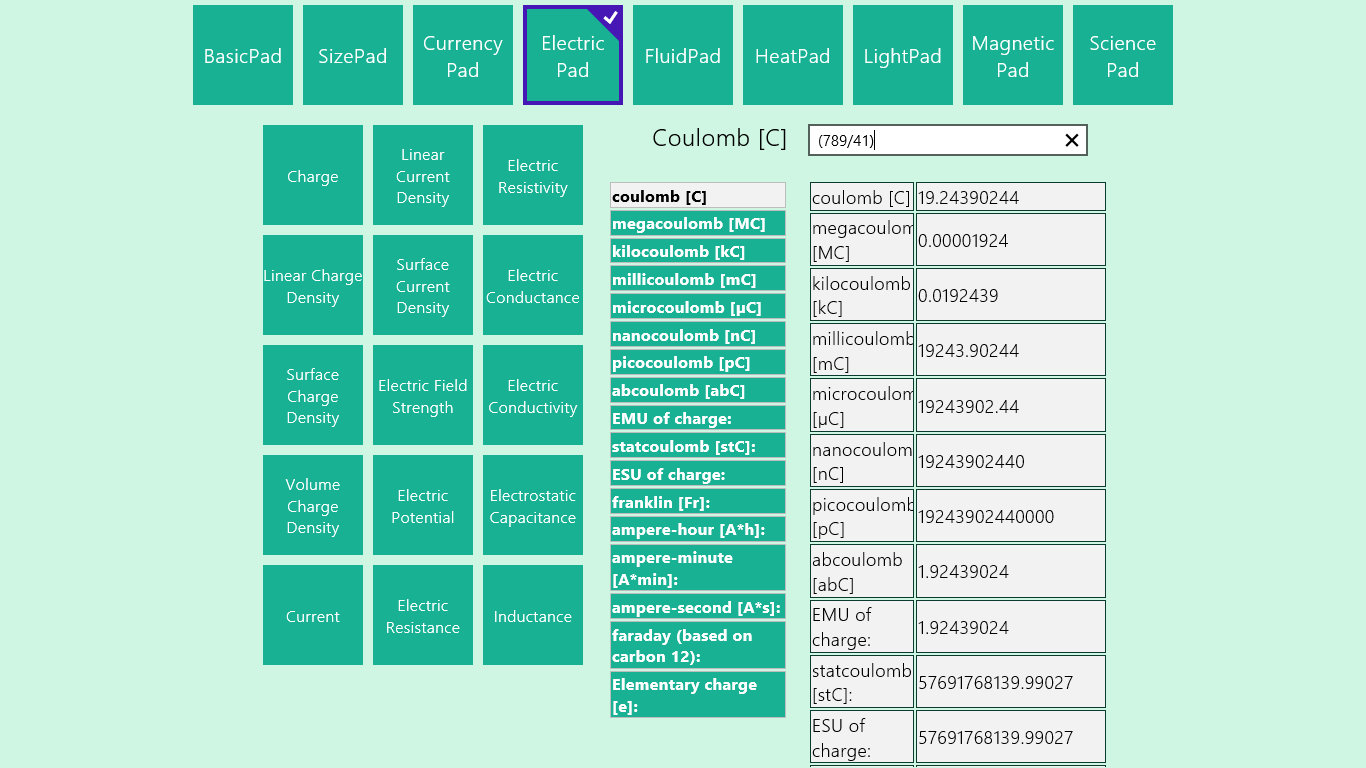1366x768 pixels.
Task: Click the coulomb value input field
Action: pos(935,141)
